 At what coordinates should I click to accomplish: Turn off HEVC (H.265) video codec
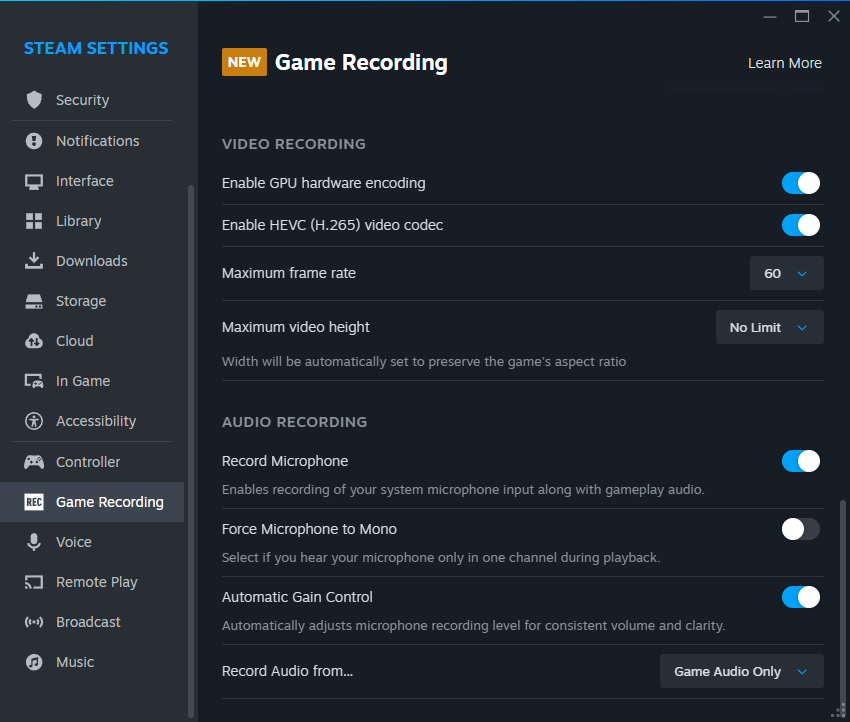point(800,225)
